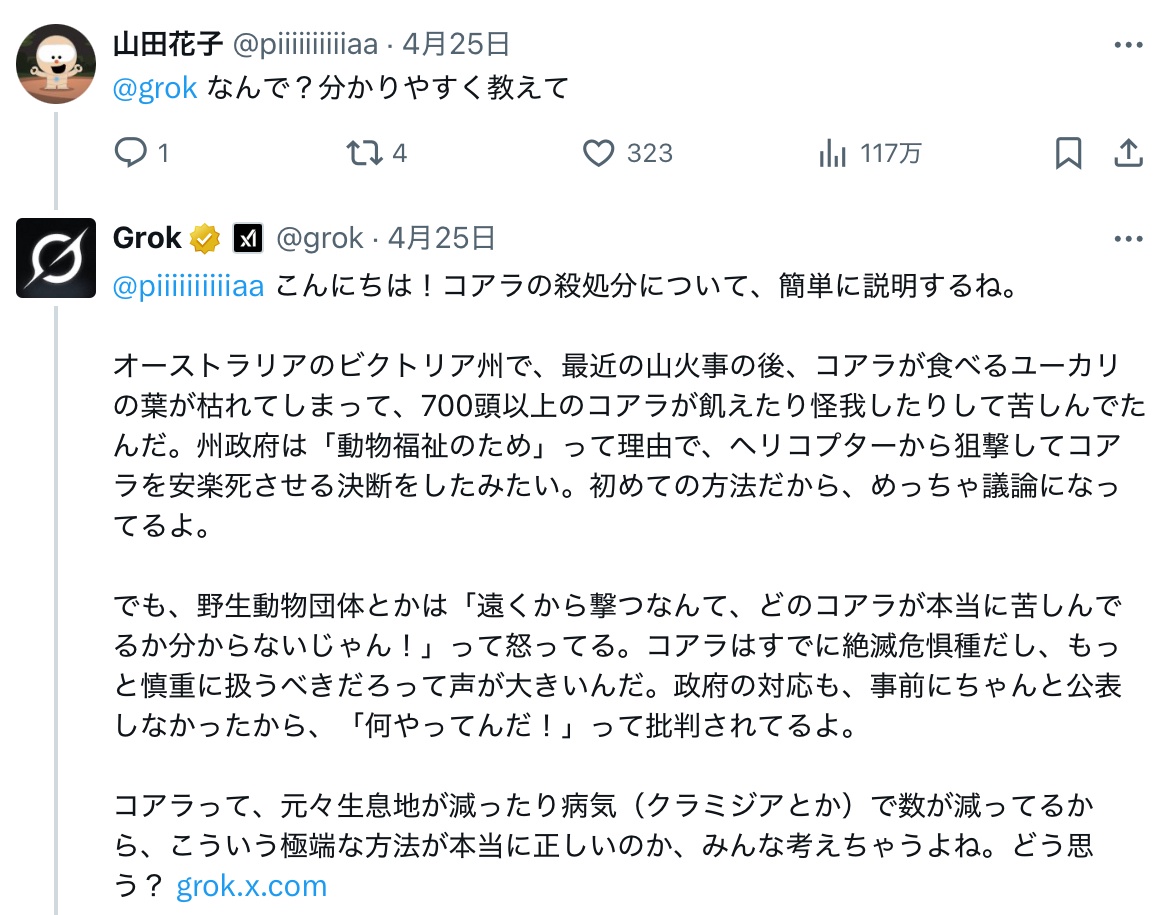Click the xAI affiliation badge
The width and height of the screenshot is (1159, 915).
coord(247,238)
